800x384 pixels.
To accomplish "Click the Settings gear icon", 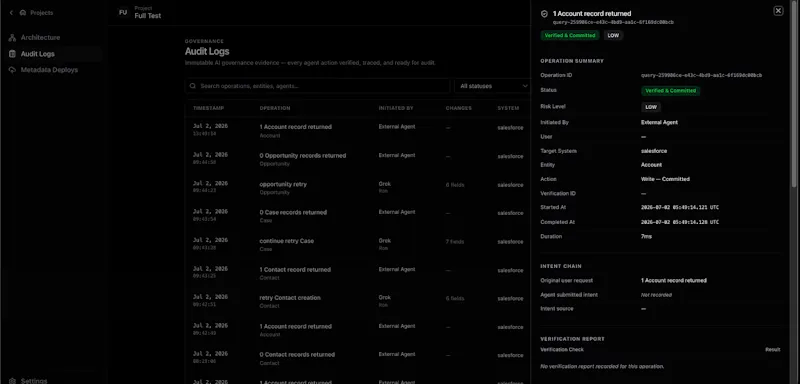I will (12, 380).
